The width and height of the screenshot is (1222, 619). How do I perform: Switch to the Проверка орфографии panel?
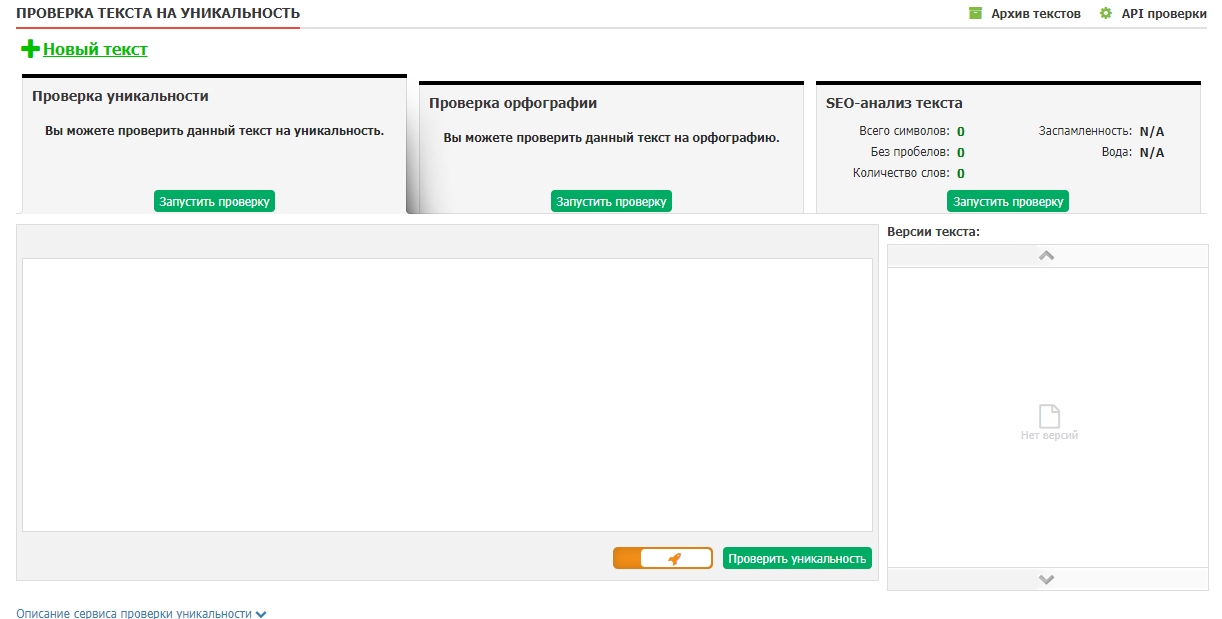tap(512, 103)
